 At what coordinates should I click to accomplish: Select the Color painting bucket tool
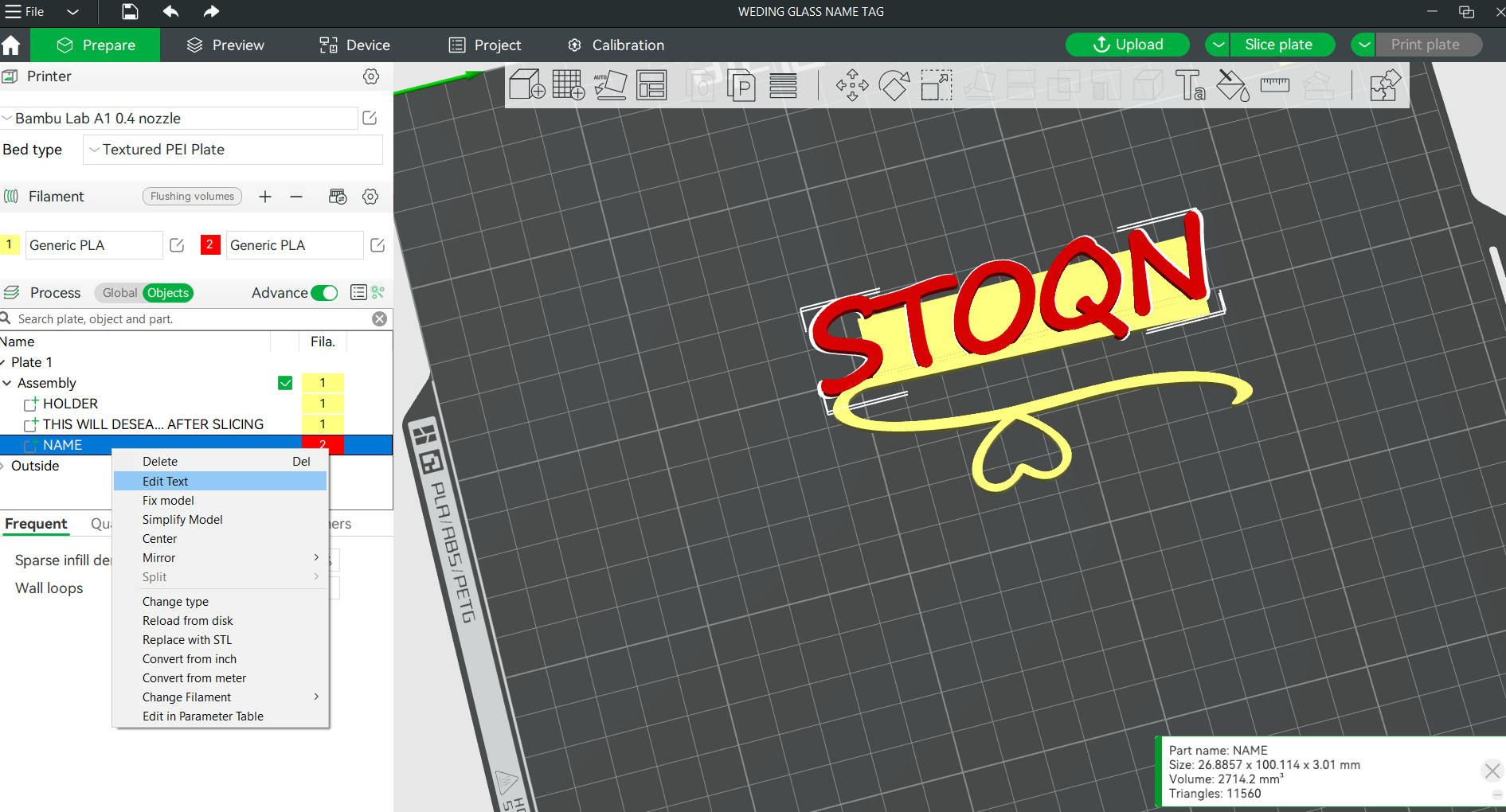[x=1233, y=85]
